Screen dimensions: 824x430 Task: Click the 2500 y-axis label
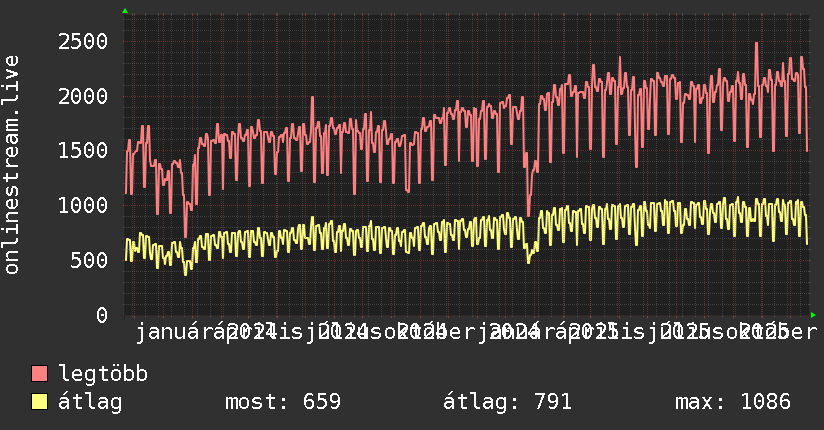(83, 42)
